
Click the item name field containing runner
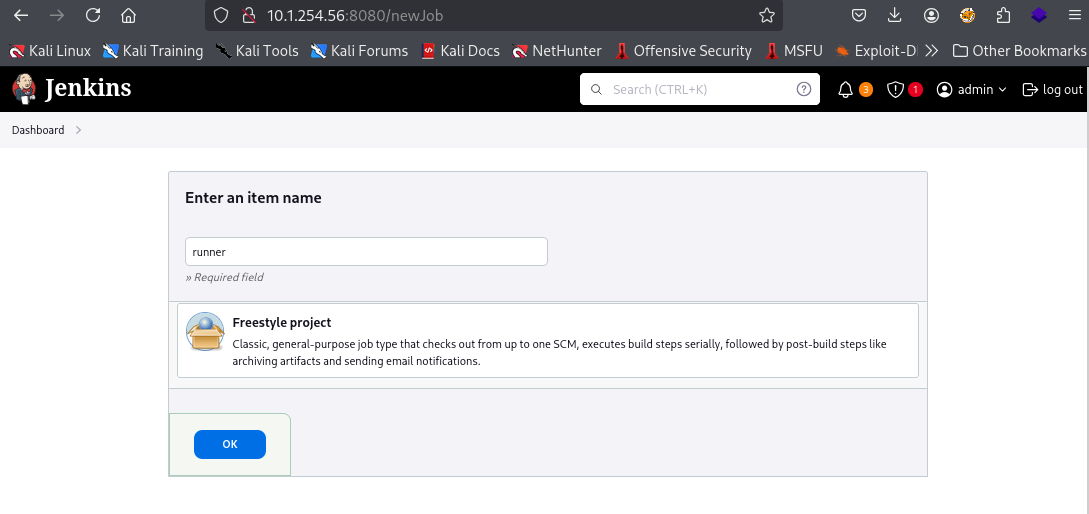tap(366, 251)
